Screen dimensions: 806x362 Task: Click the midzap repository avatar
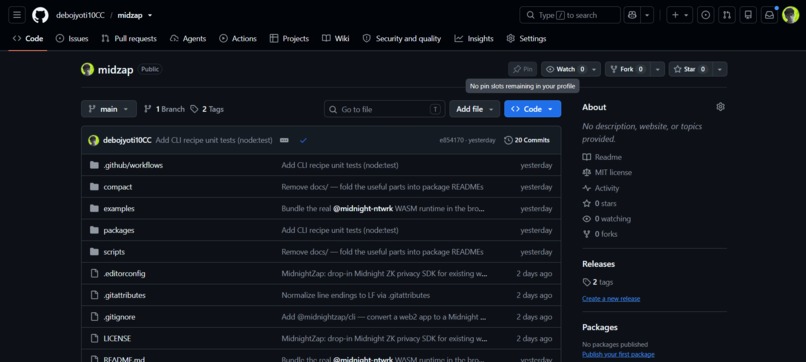pos(87,69)
